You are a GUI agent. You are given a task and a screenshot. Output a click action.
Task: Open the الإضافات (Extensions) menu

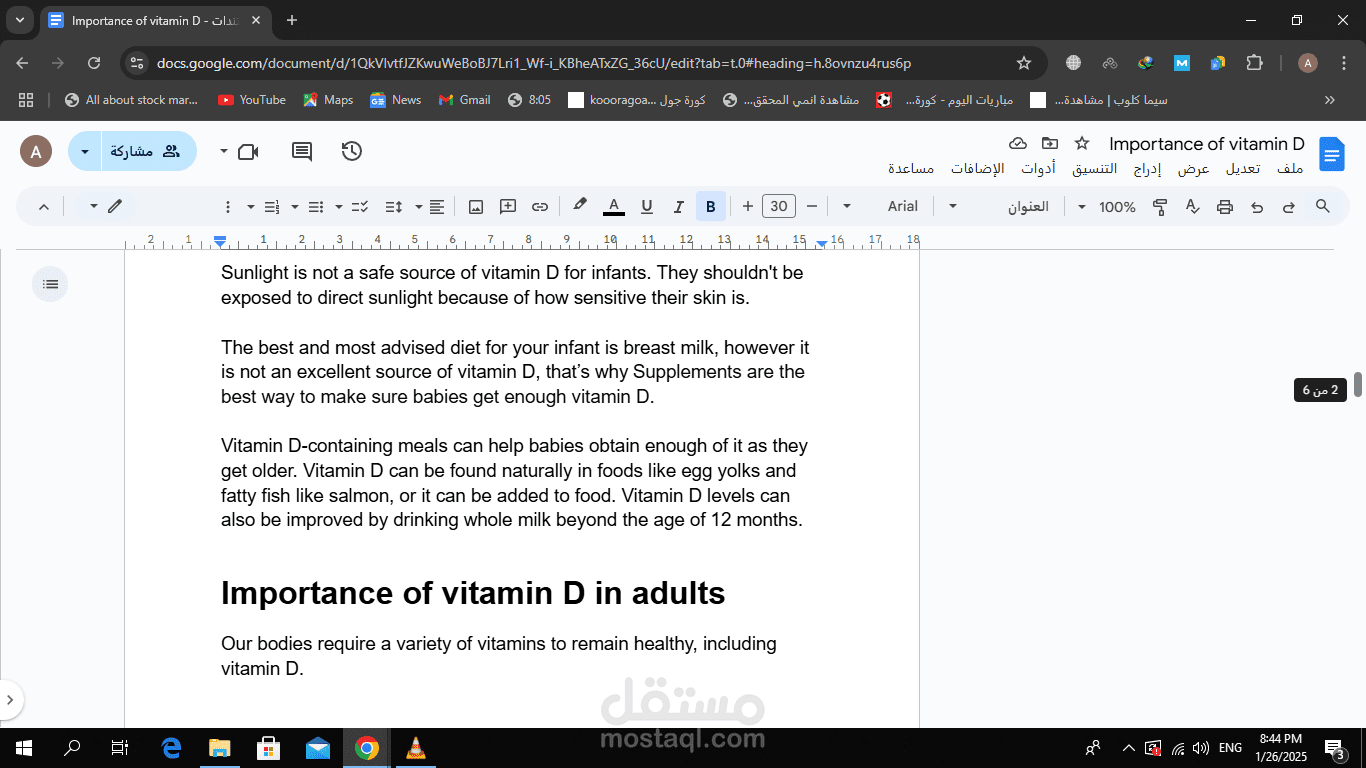[x=977, y=169]
